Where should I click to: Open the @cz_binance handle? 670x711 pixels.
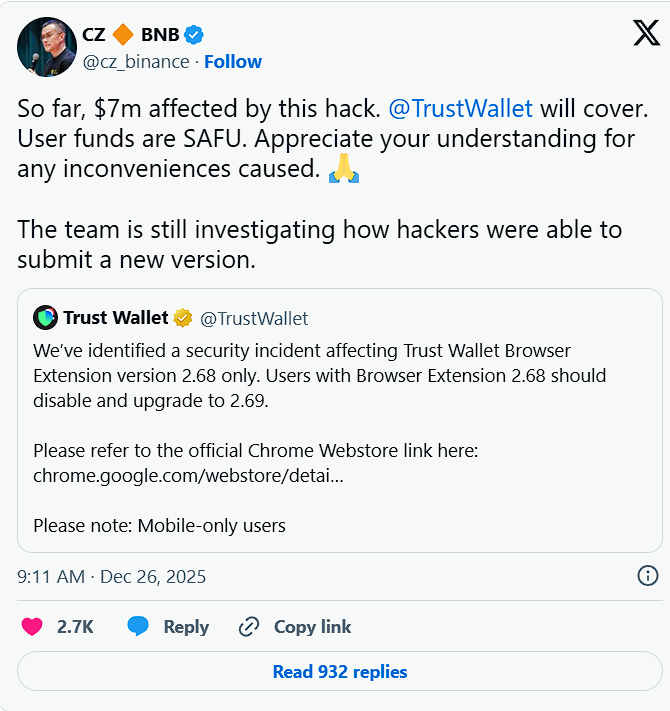[136, 61]
